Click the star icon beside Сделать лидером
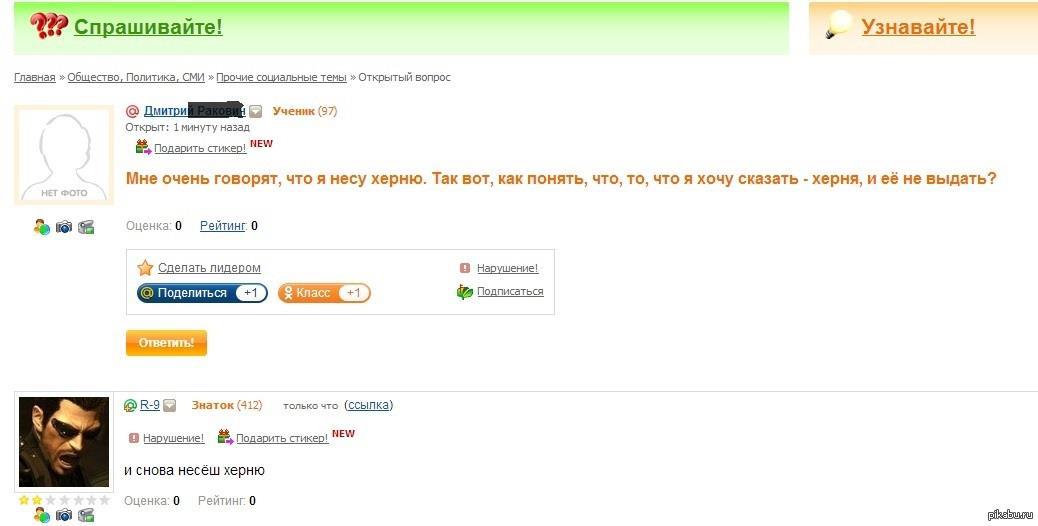1038x526 pixels. 145,268
